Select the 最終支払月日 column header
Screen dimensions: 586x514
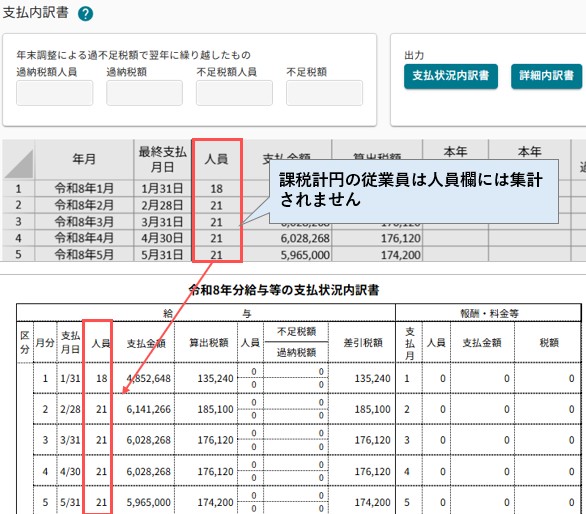163,160
